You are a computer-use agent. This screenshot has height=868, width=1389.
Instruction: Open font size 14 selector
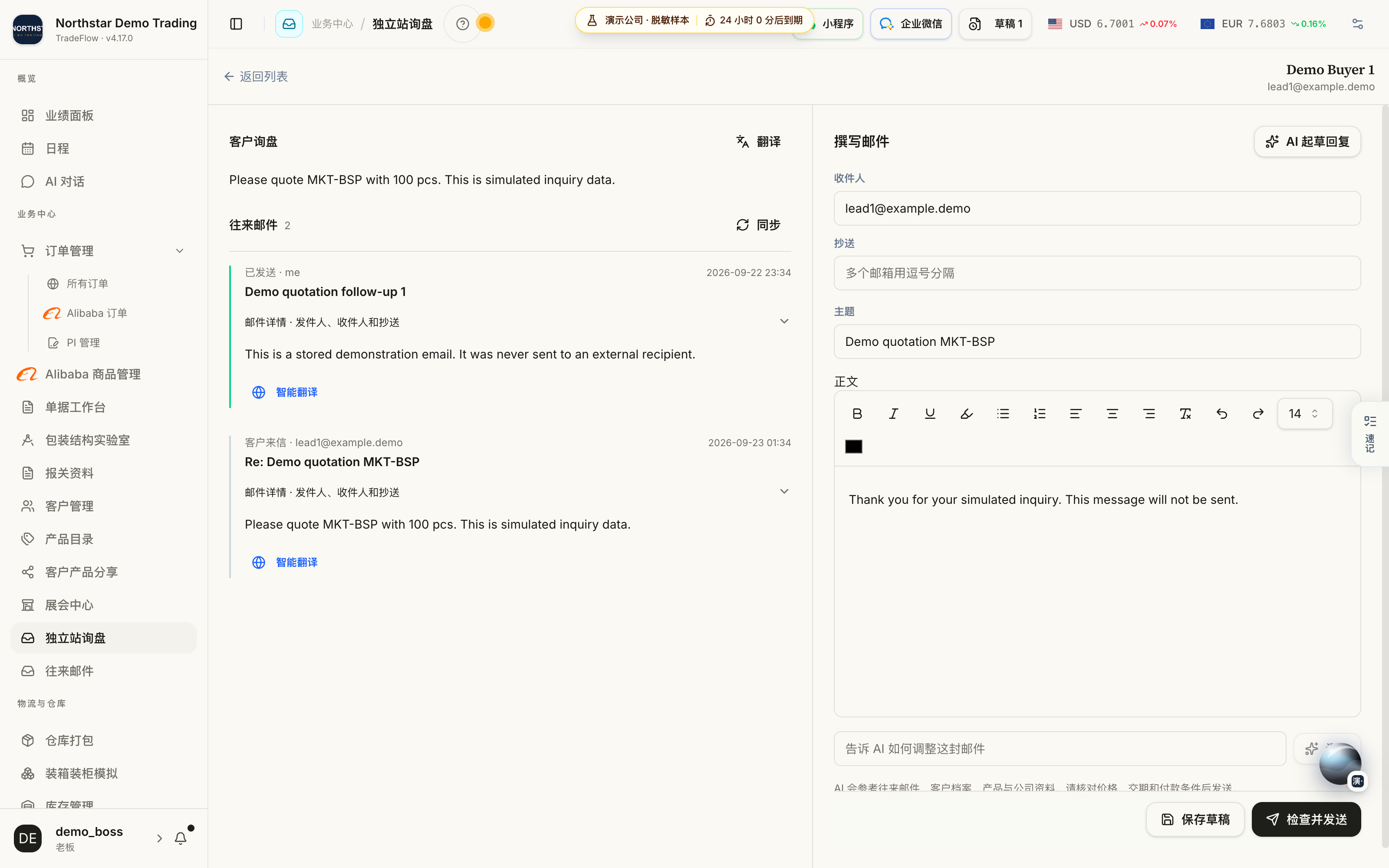pos(1304,414)
